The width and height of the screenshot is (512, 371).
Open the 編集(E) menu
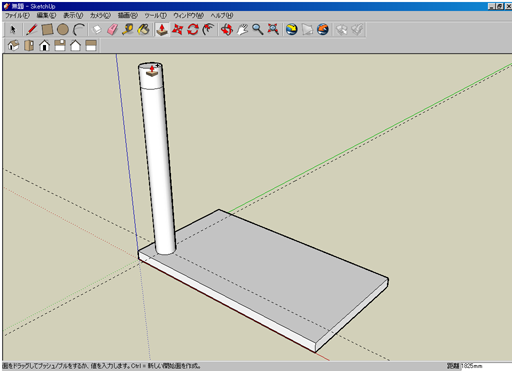pos(46,15)
